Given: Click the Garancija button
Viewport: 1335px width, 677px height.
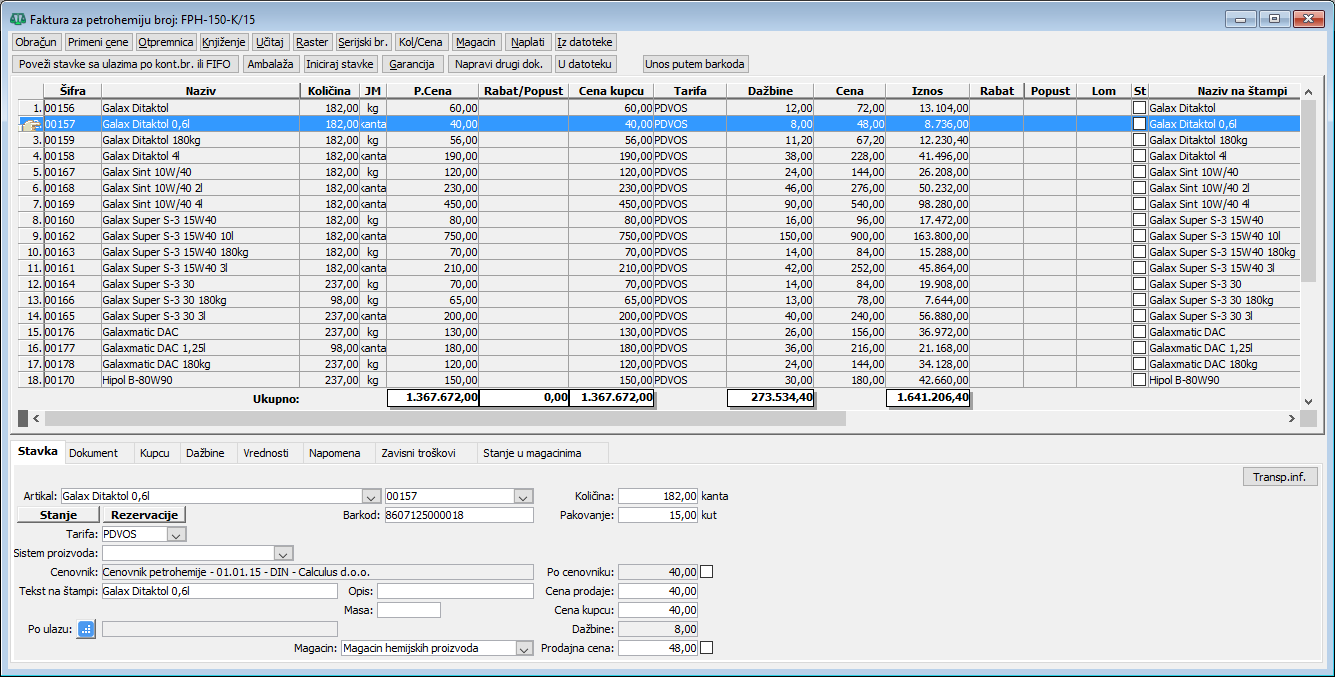Looking at the screenshot, I should (412, 64).
